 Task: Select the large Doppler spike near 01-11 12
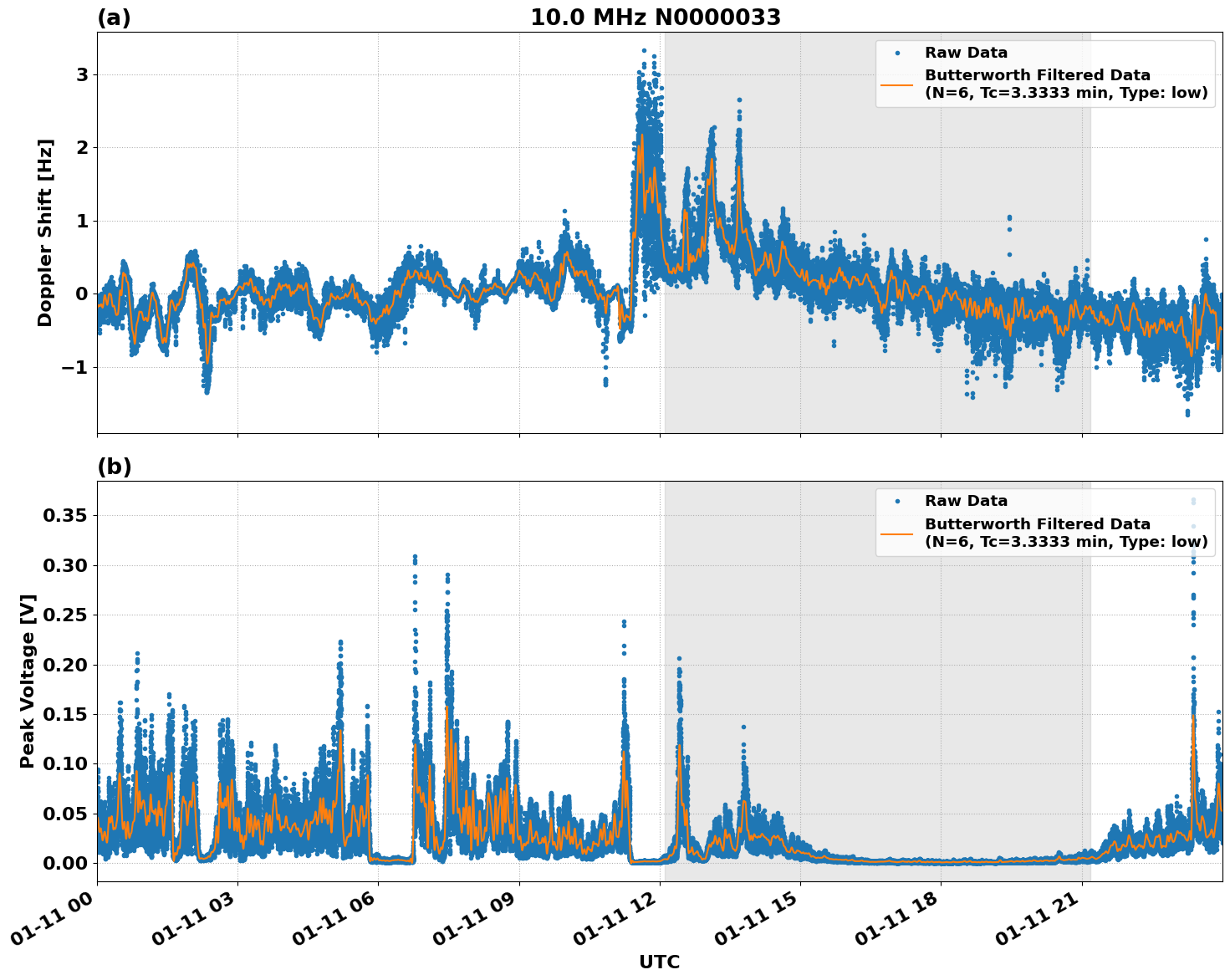[642, 75]
